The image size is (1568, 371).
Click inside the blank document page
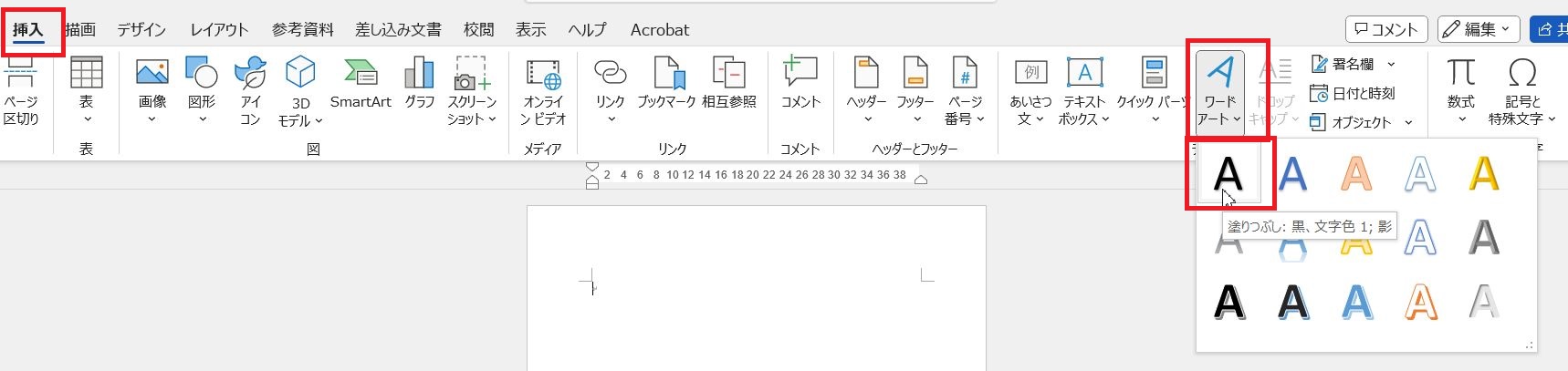(756, 288)
